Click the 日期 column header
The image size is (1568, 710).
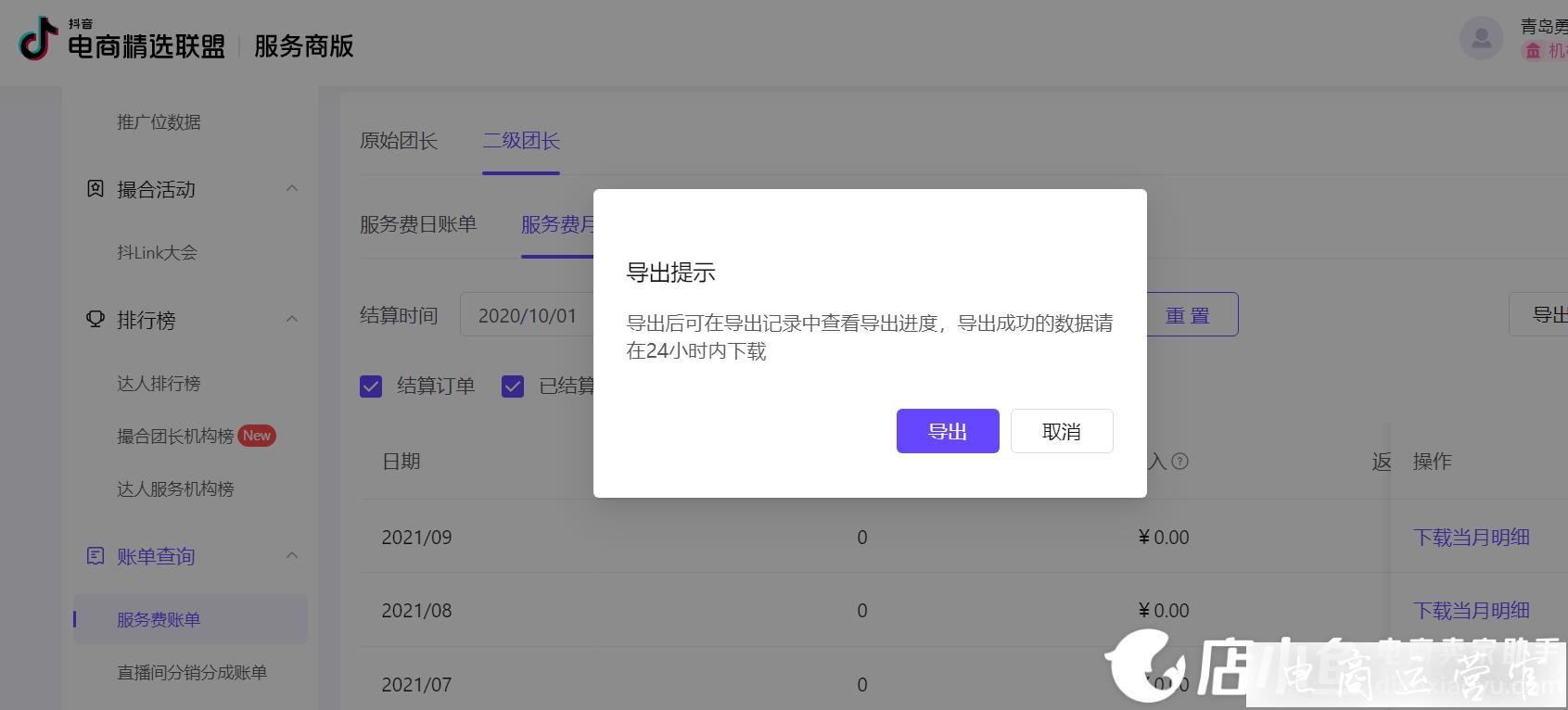tap(402, 462)
